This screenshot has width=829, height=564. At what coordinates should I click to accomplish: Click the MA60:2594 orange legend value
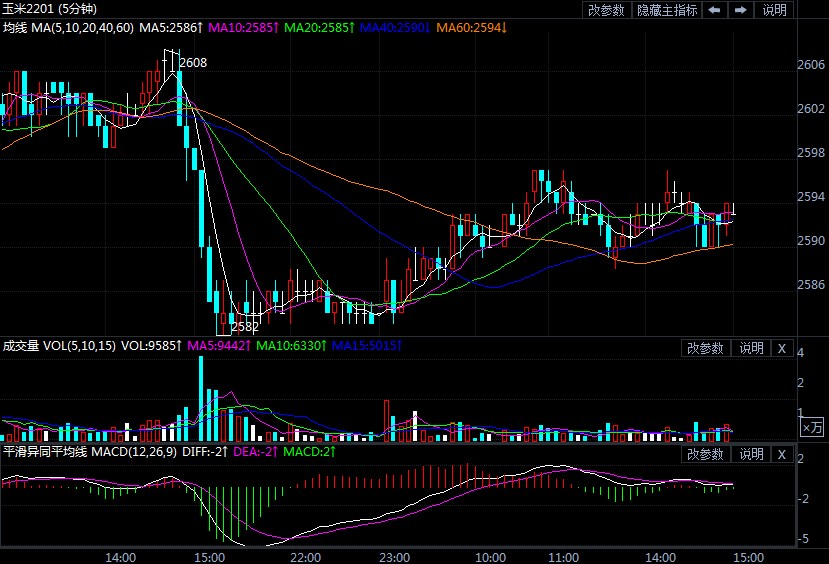(x=472, y=26)
